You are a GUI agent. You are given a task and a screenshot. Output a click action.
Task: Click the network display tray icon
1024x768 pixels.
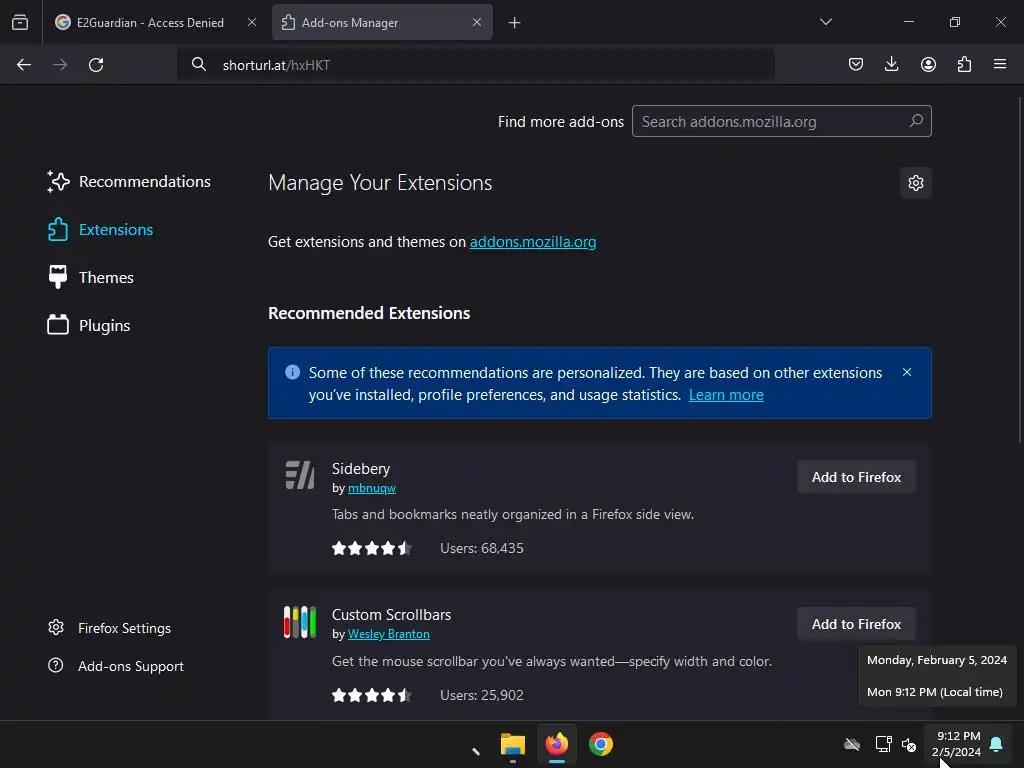(x=883, y=744)
